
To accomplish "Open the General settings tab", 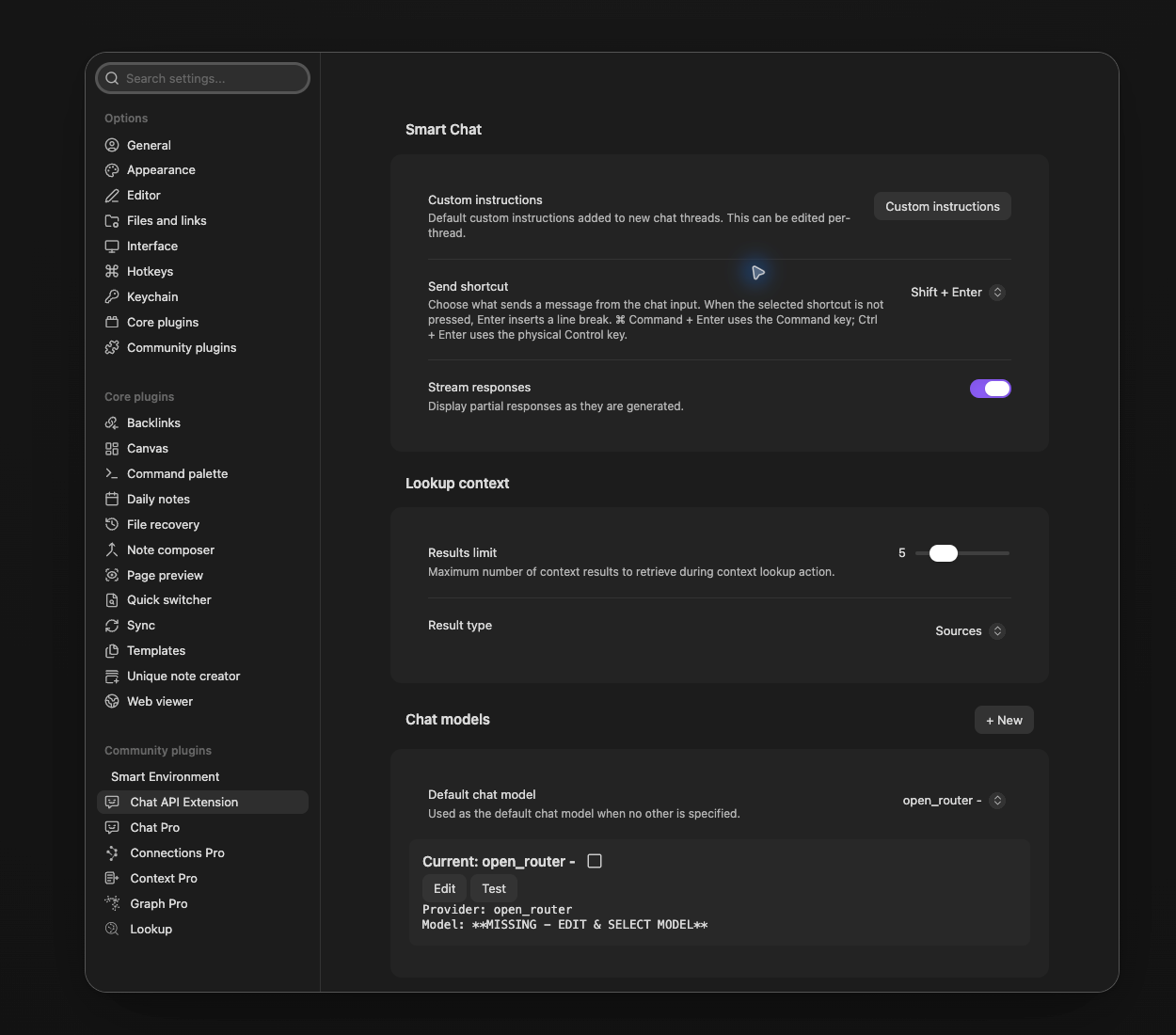I will tap(202, 145).
